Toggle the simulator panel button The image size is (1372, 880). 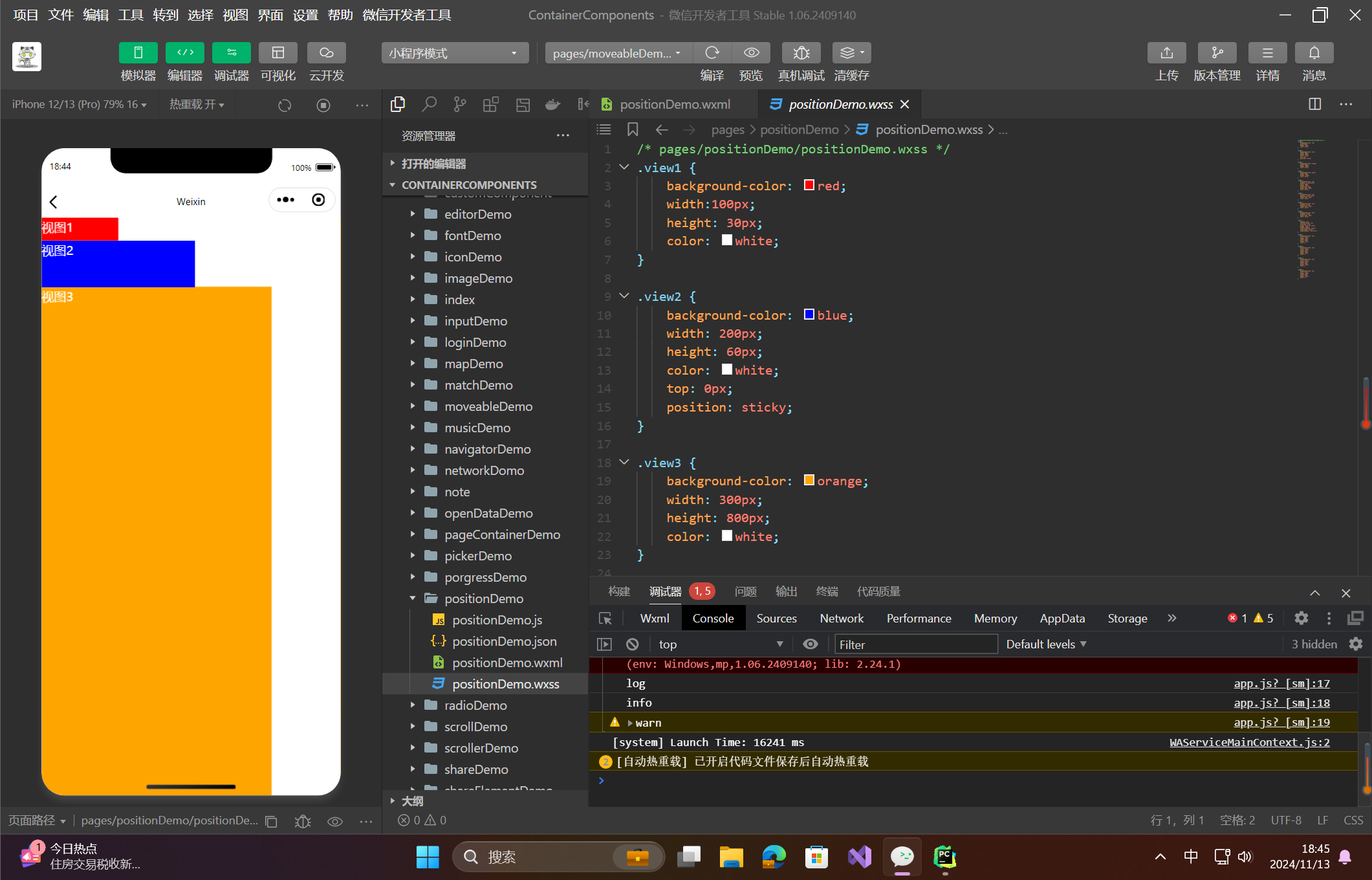[x=138, y=53]
